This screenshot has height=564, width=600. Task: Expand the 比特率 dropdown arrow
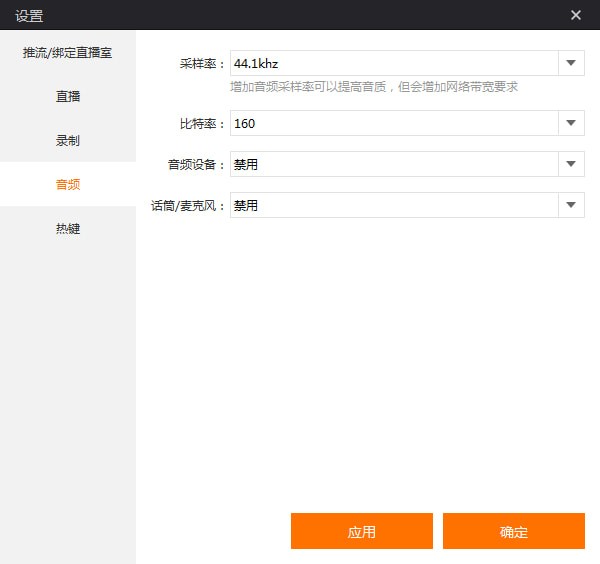tap(571, 123)
